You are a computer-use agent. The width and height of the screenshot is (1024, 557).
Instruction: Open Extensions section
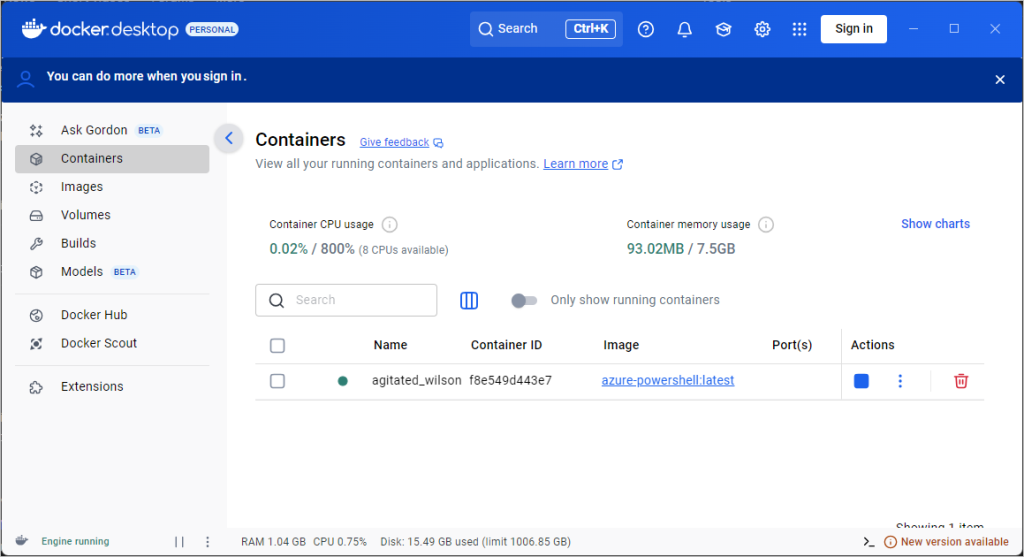(112, 387)
